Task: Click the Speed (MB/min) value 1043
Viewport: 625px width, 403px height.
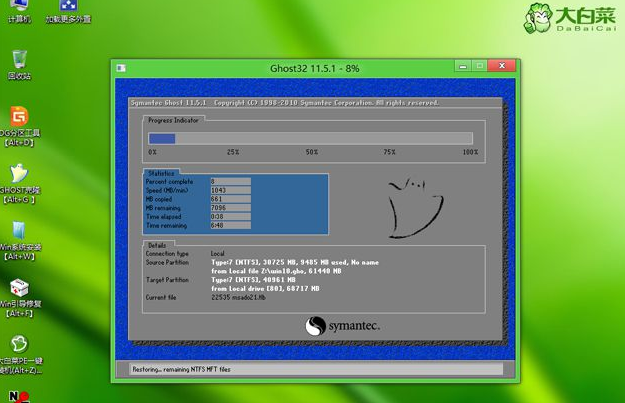Action: point(230,190)
